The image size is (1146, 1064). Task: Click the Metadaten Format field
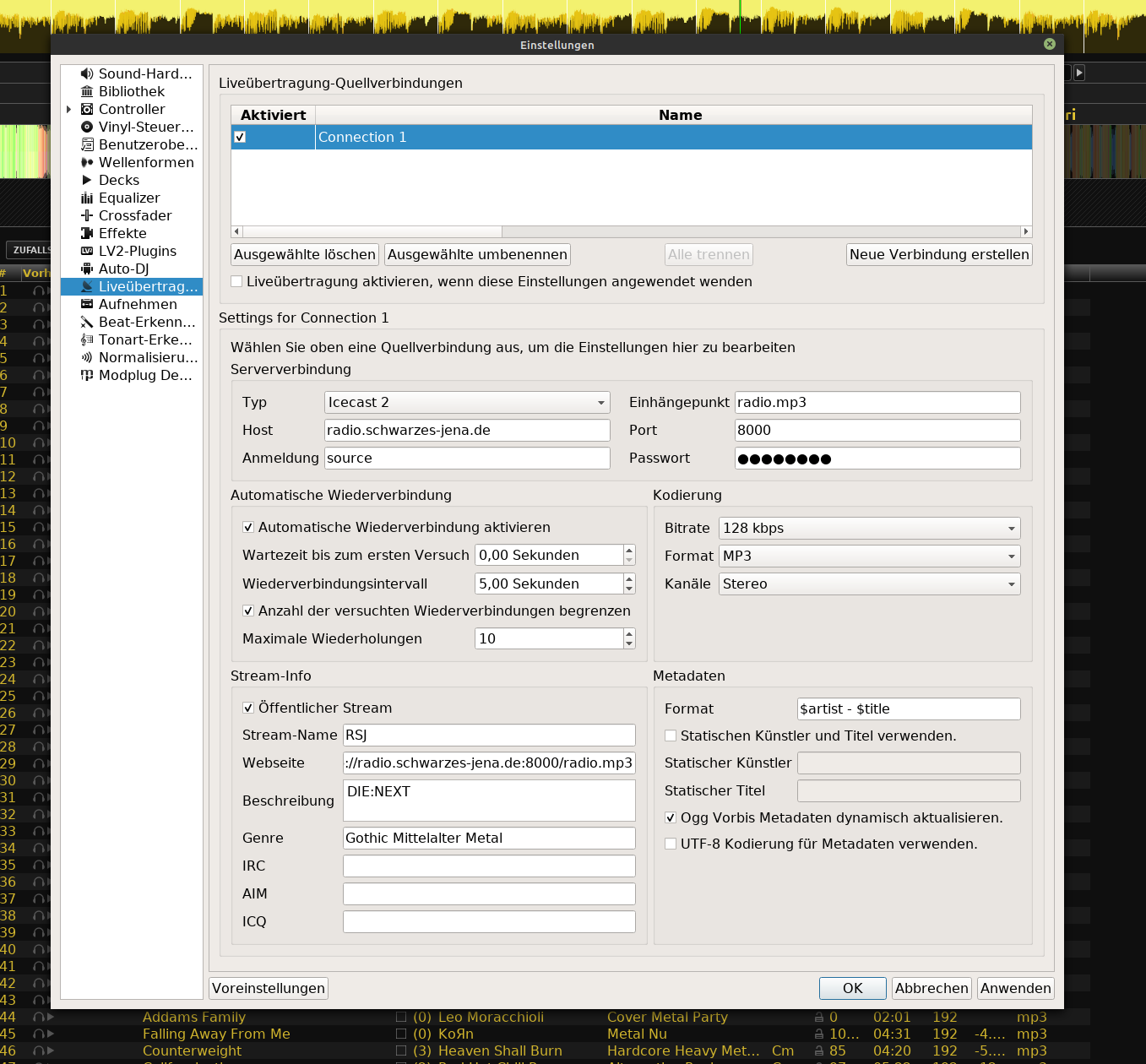(909, 709)
